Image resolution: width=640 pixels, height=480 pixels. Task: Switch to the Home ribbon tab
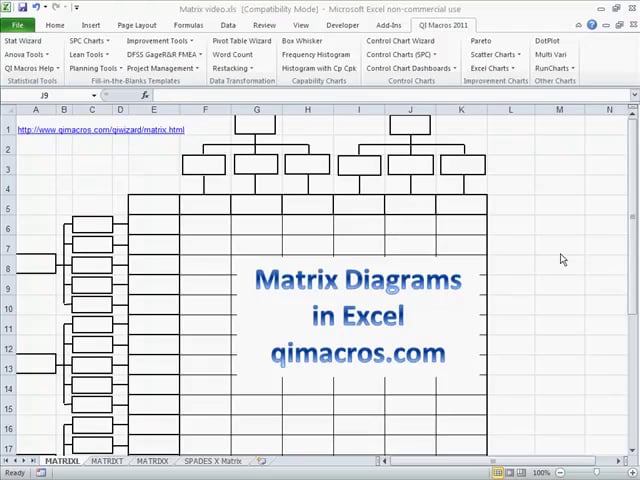point(55,25)
